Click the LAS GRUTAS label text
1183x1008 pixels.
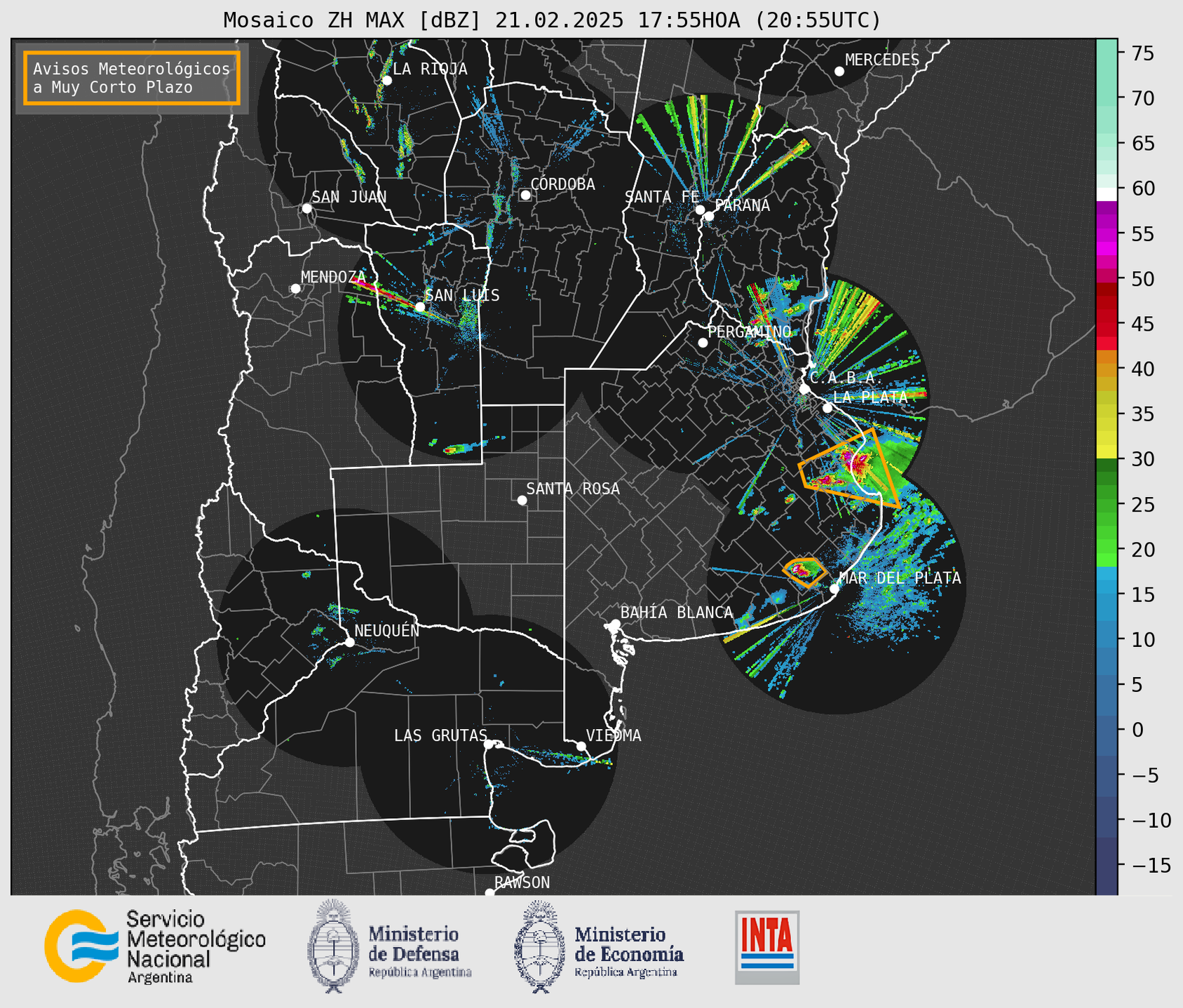point(440,735)
